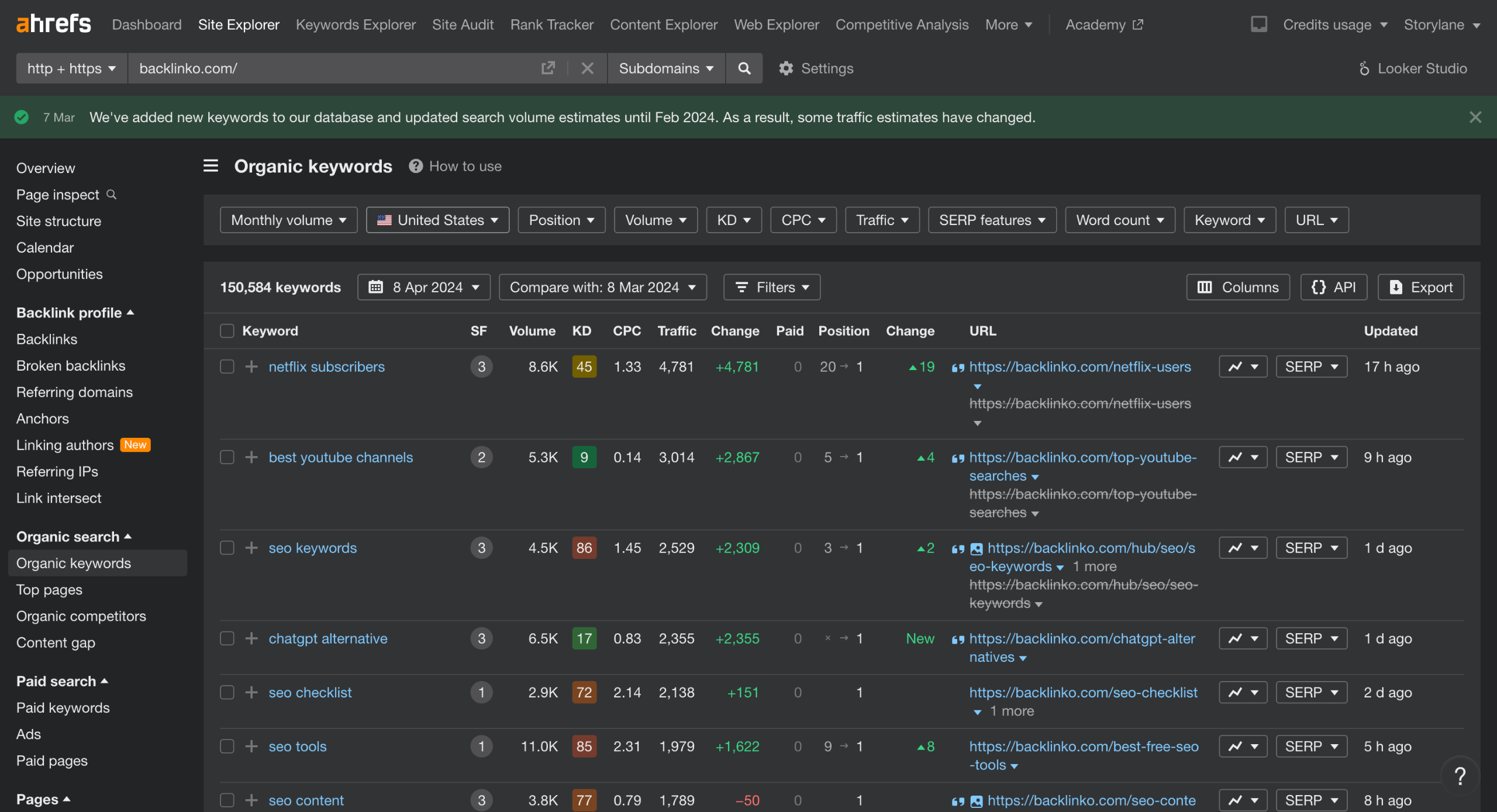Image resolution: width=1497 pixels, height=812 pixels.
Task: Open position history chart for netflix subscribers
Action: (x=1243, y=367)
